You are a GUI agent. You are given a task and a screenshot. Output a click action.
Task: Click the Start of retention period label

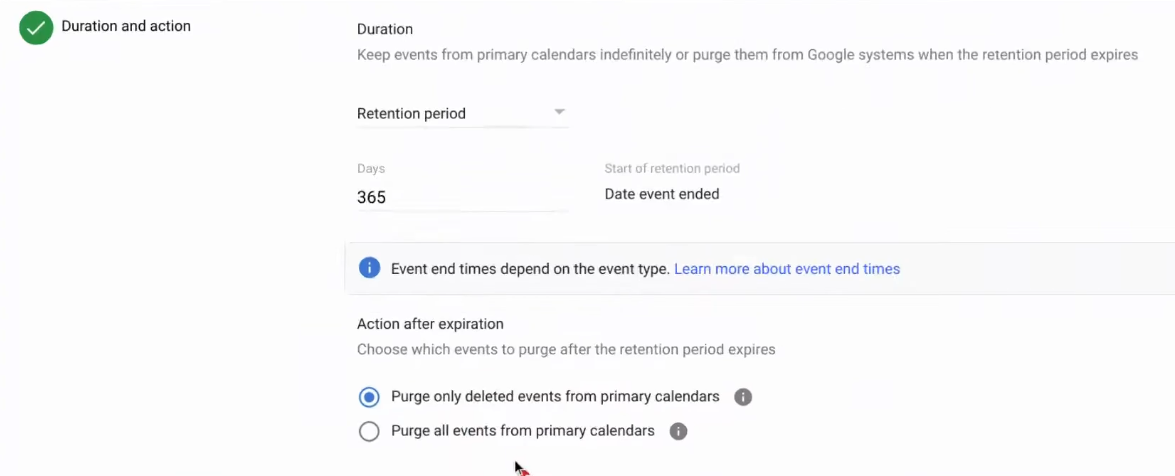[672, 168]
